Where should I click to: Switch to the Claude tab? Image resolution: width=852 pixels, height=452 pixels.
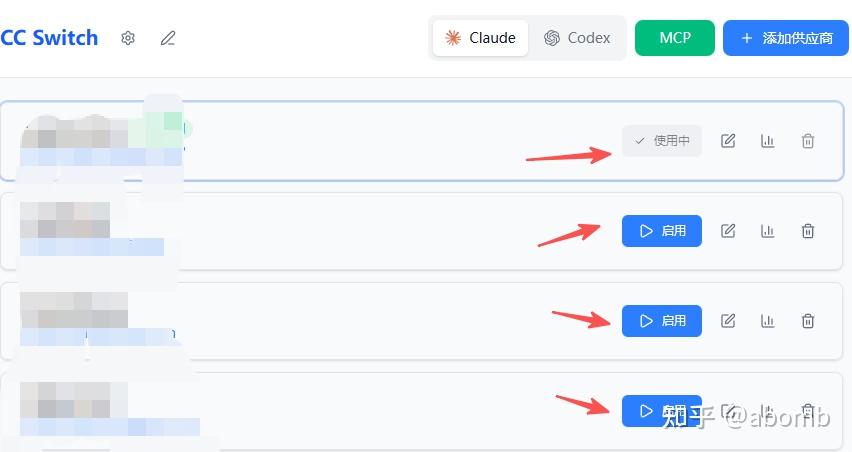pyautogui.click(x=481, y=38)
